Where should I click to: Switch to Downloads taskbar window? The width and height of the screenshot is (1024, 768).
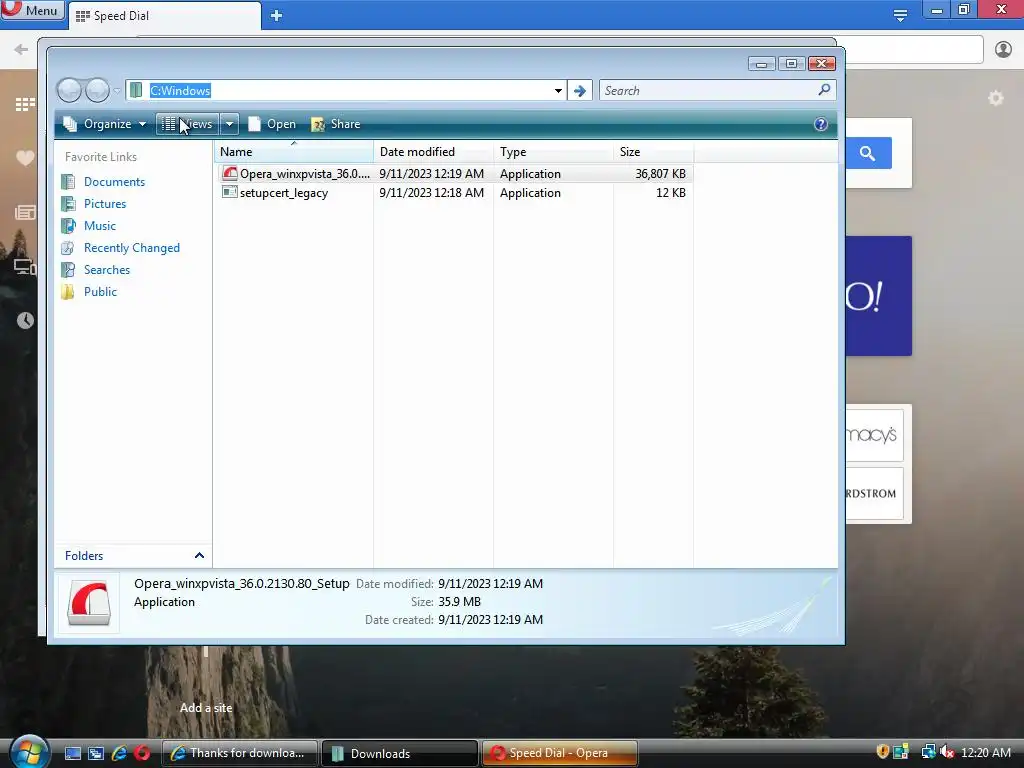400,753
